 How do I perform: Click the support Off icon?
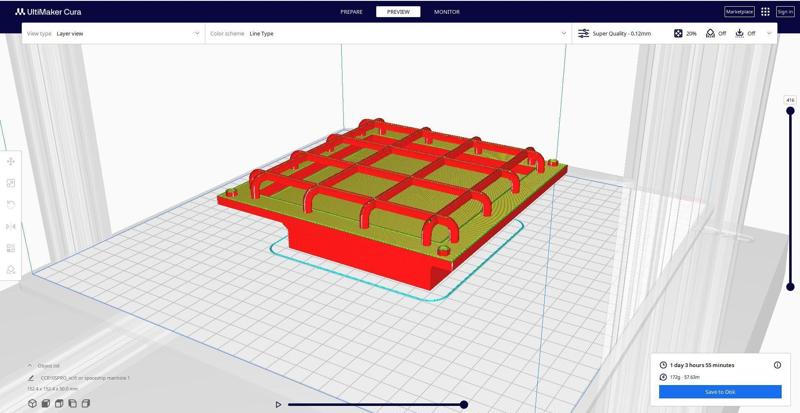point(710,34)
